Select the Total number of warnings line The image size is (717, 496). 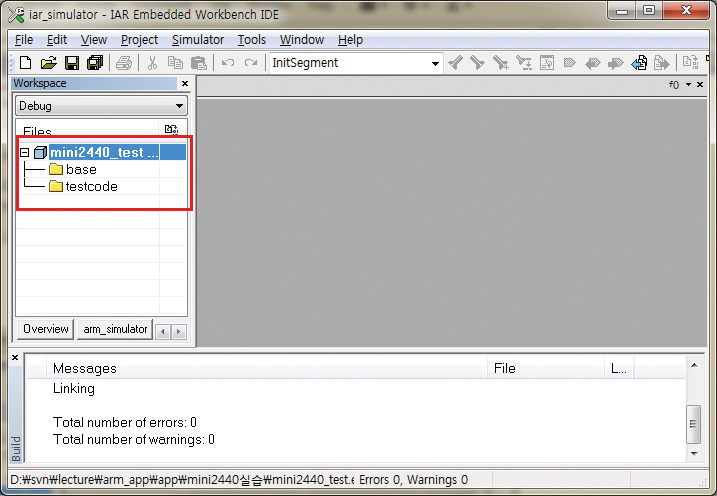click(134, 440)
